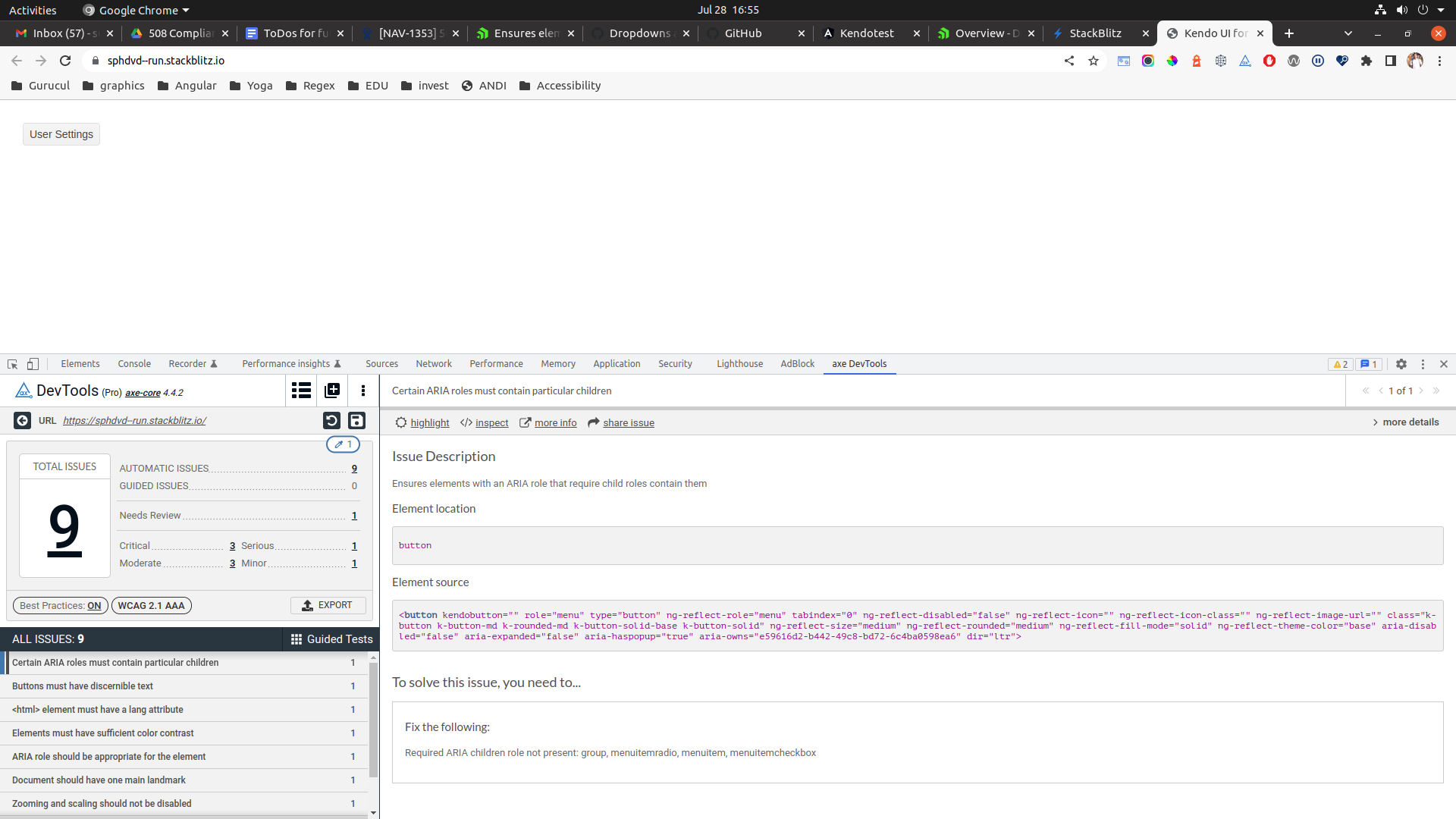Select the WCAG 2.1 AAA standard
The height and width of the screenshot is (819, 1456).
tap(151, 605)
